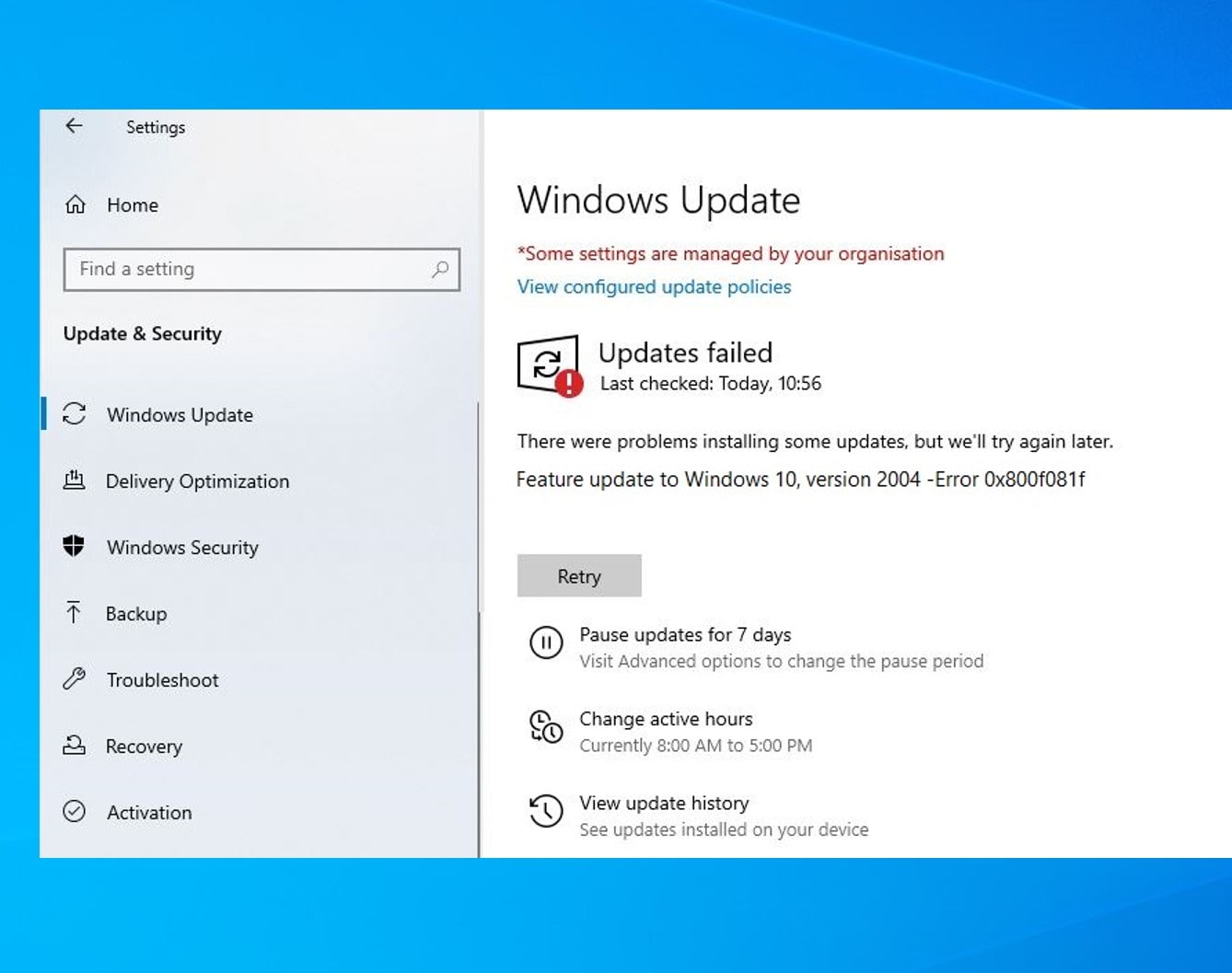Click the Home house icon
The image size is (1232, 973).
coord(76,204)
